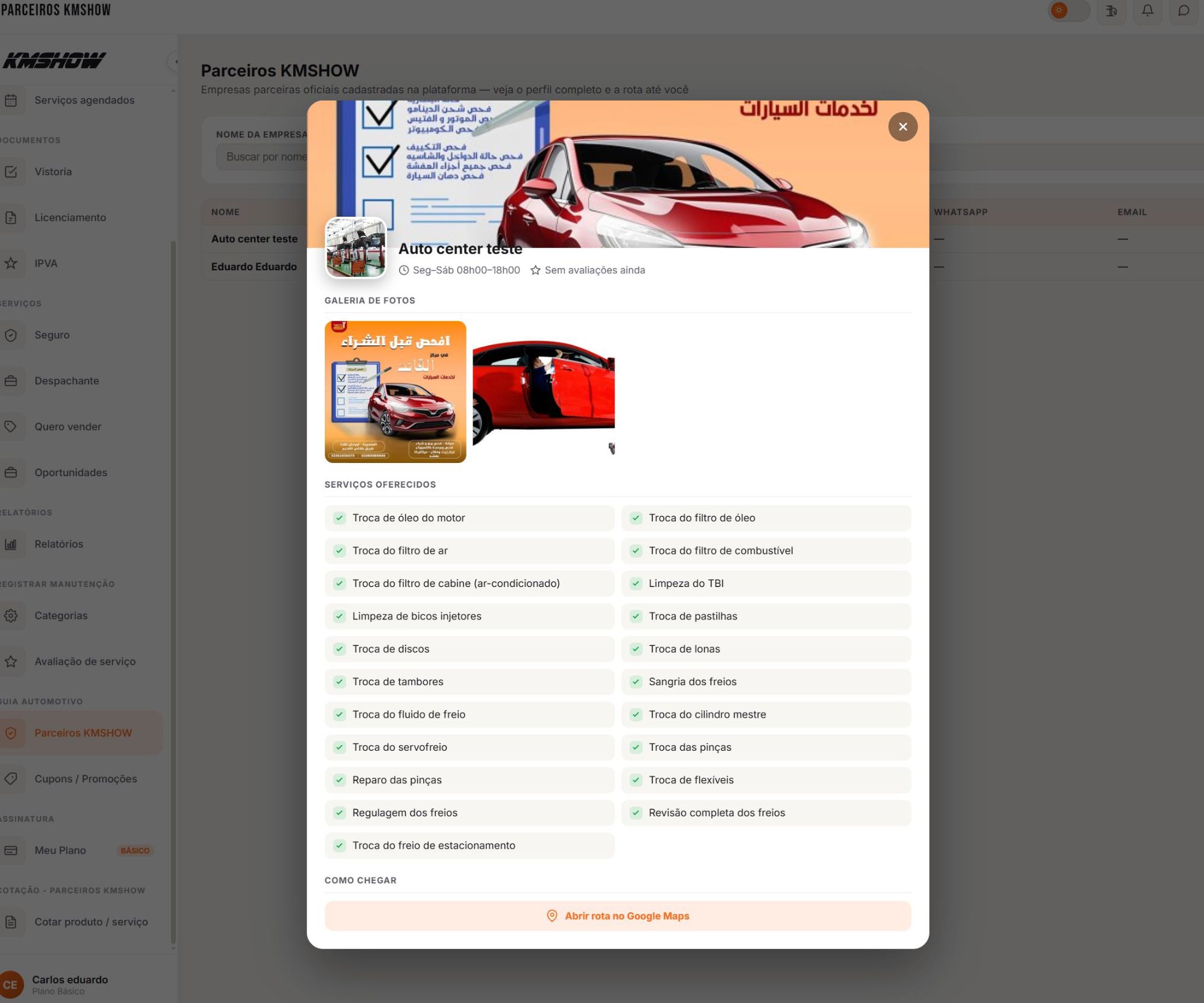The width and height of the screenshot is (1204, 1003).
Task: Click the Oportunidades briefcase icon
Action: click(x=11, y=473)
